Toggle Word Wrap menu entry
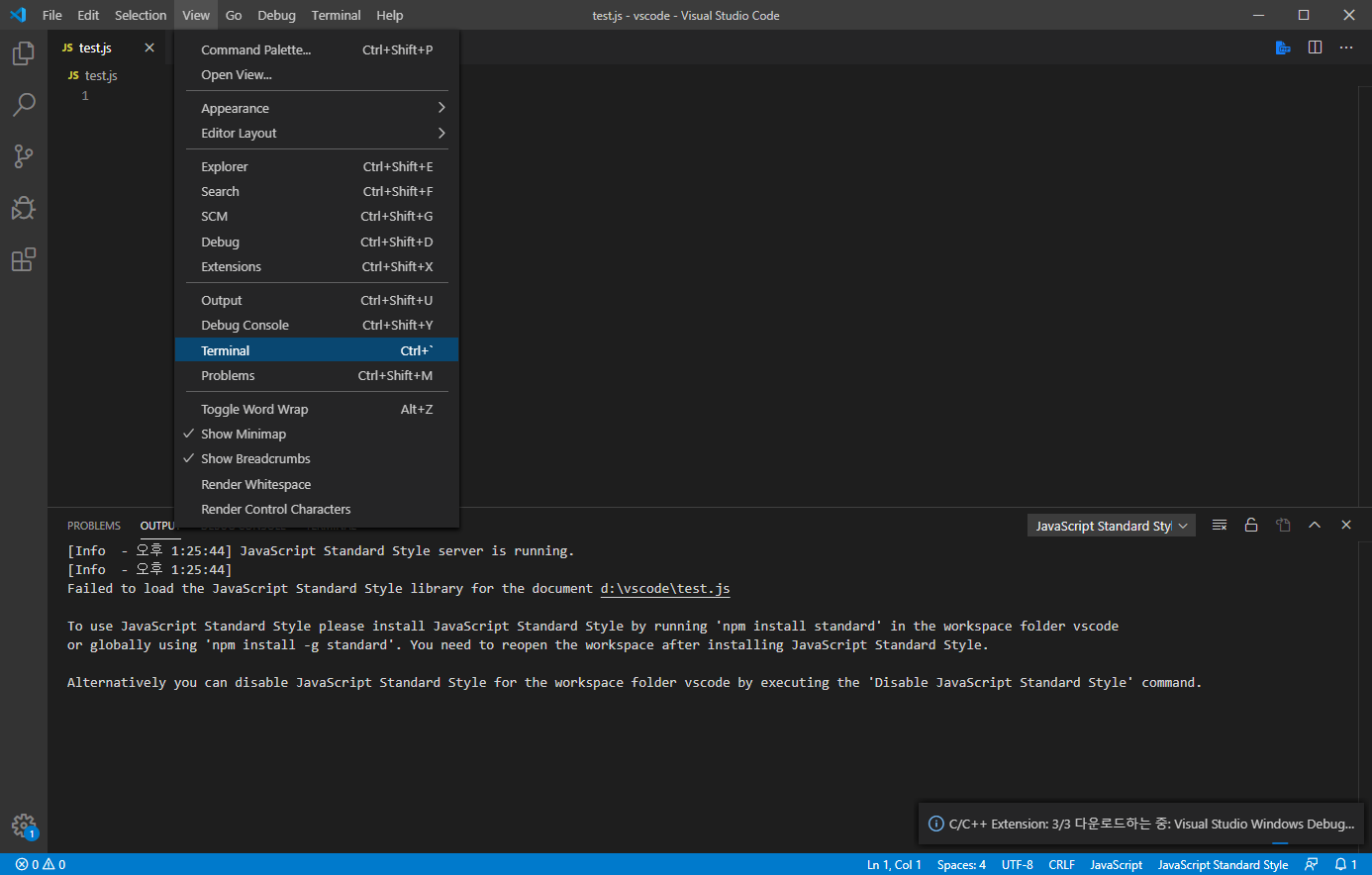 point(317,409)
